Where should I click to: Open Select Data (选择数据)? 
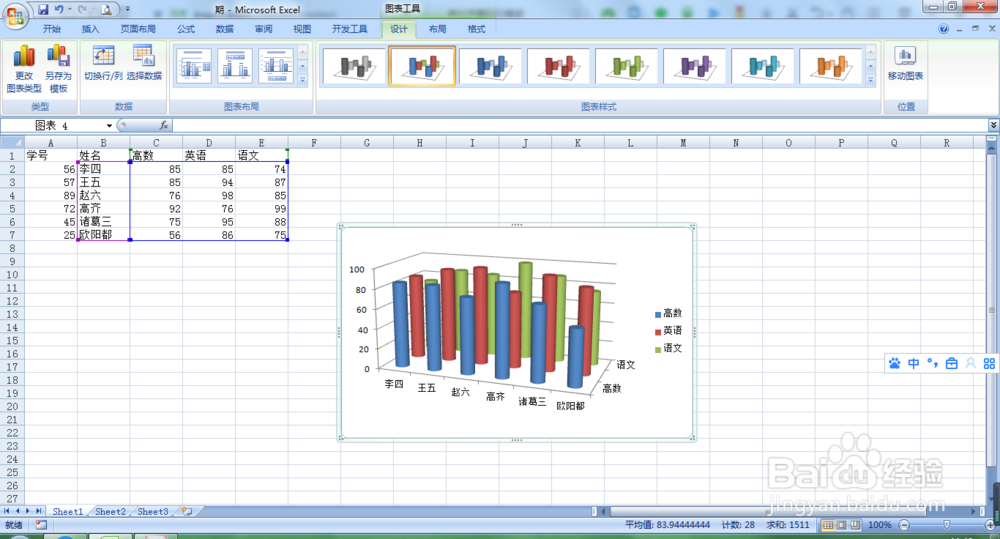pos(144,63)
